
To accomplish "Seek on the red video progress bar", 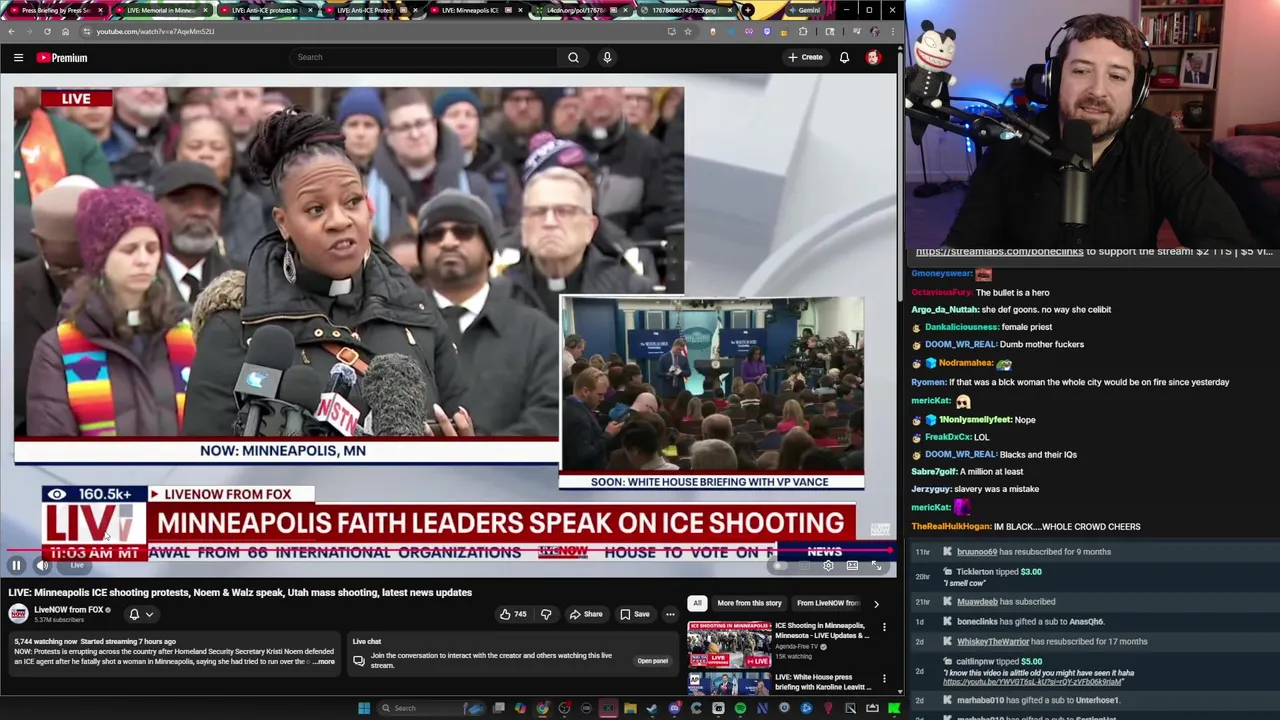I will [x=450, y=551].
